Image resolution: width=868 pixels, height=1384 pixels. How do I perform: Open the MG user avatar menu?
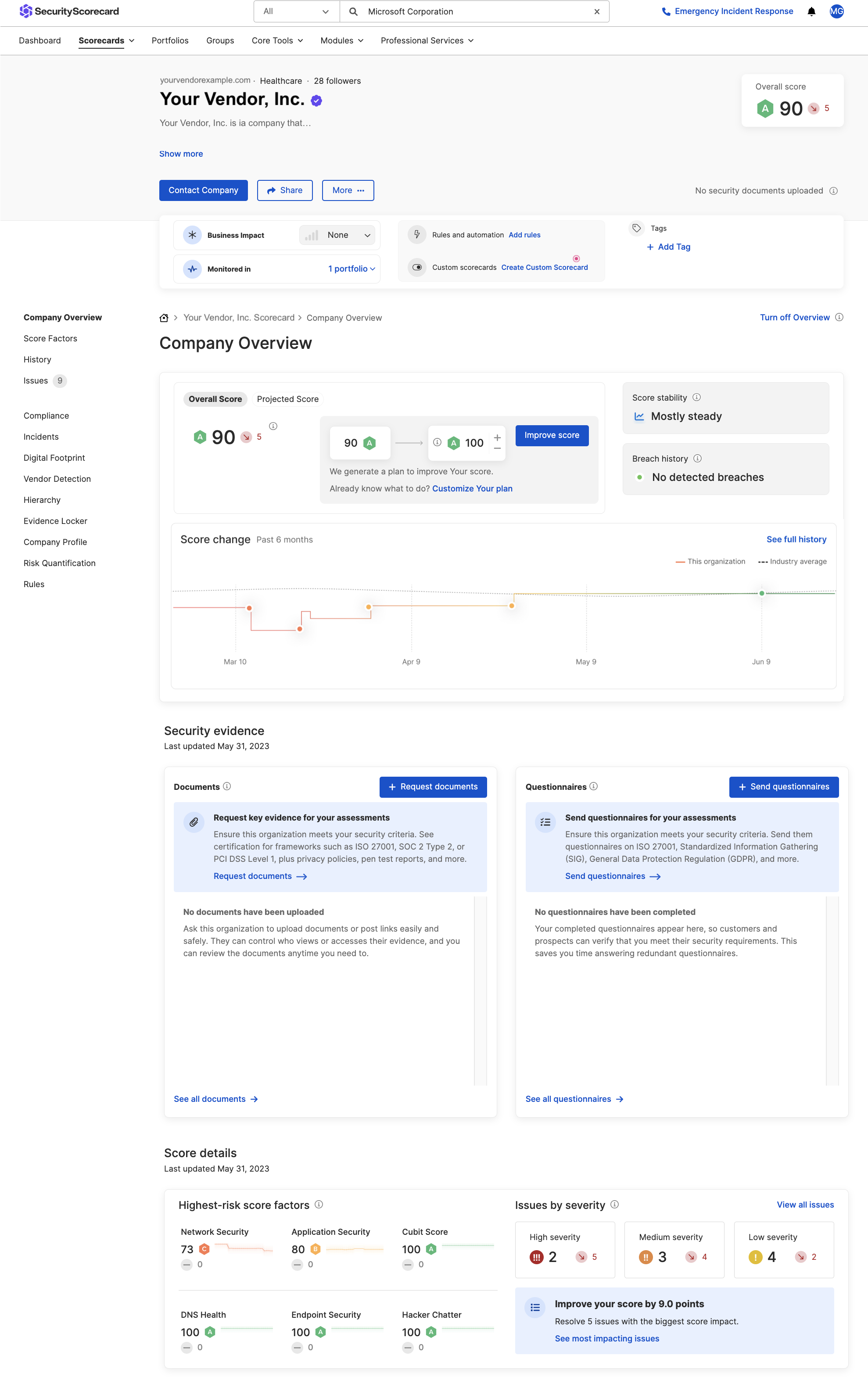click(836, 11)
